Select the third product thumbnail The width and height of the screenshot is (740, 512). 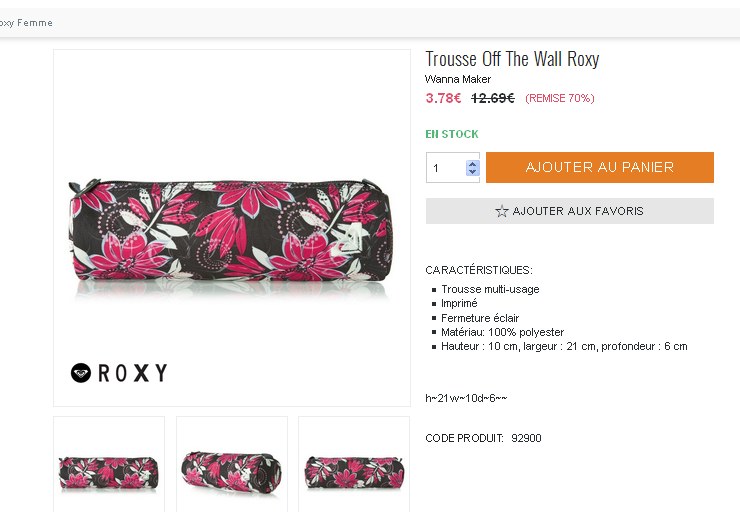tap(353, 468)
